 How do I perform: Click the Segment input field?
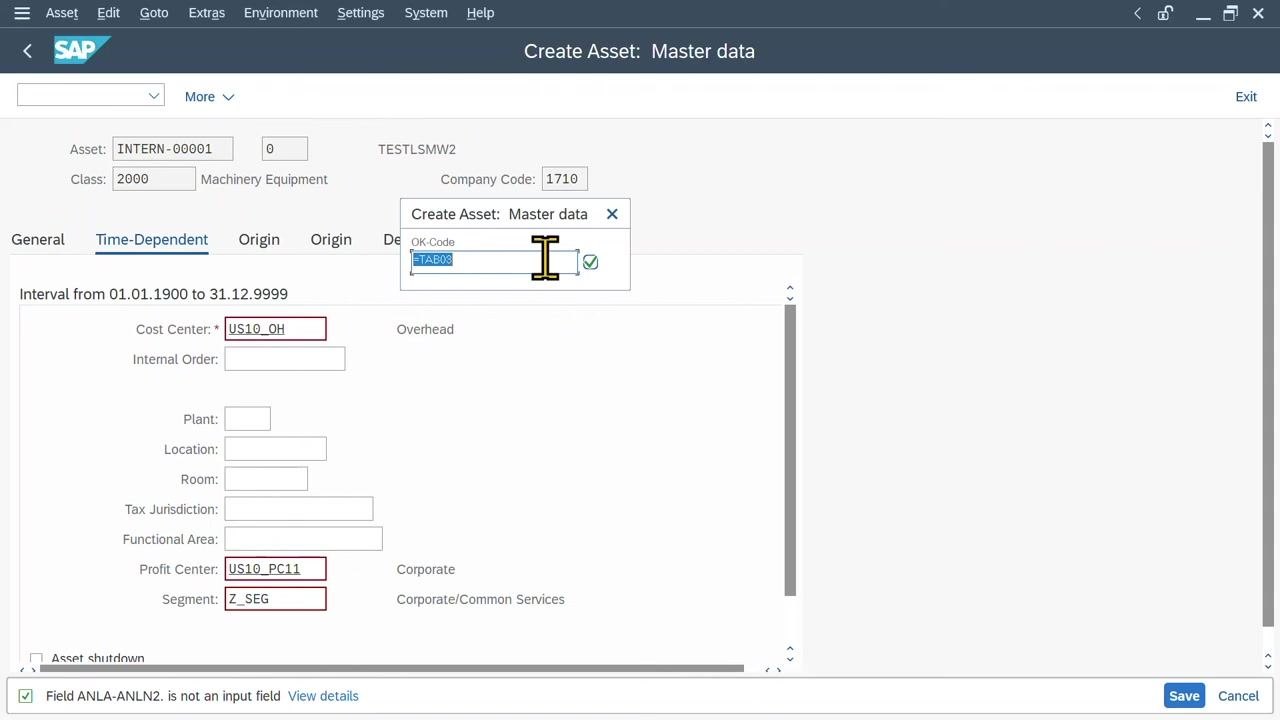[275, 599]
